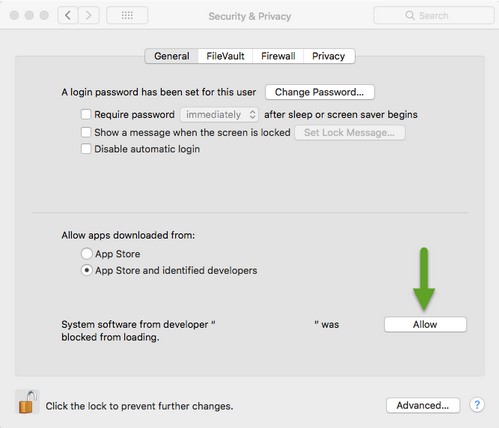Select the General tab
The height and width of the screenshot is (428, 499).
pyautogui.click(x=172, y=56)
